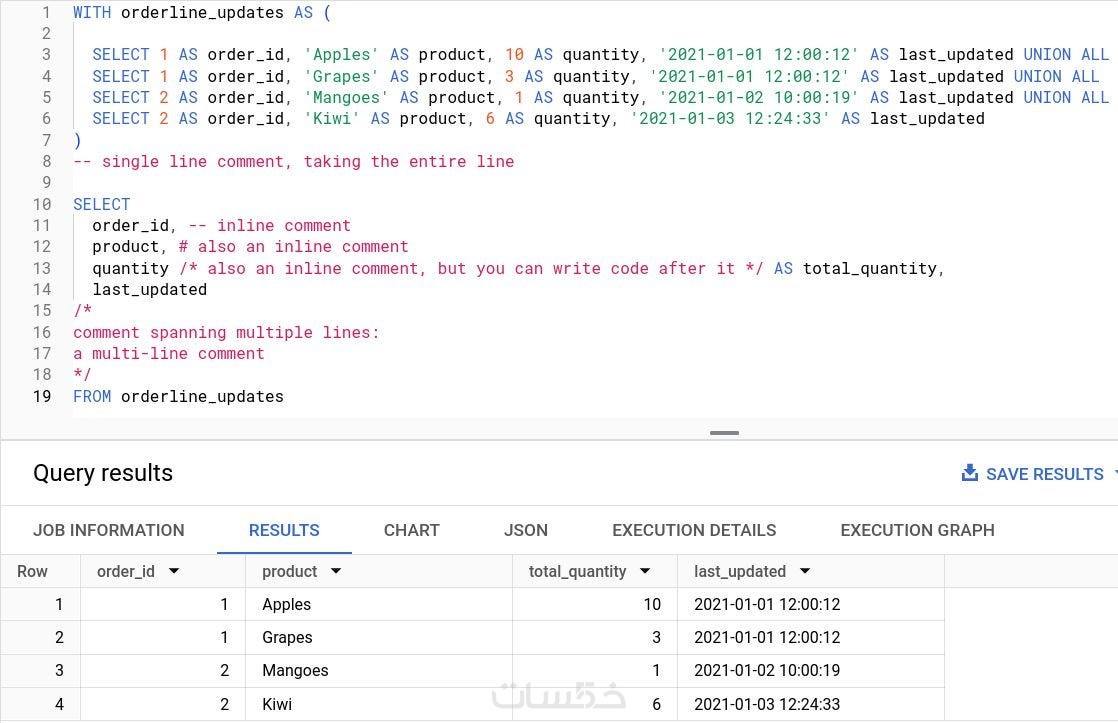Click the Save Results download icon
The image size is (1118, 723).
(970, 473)
